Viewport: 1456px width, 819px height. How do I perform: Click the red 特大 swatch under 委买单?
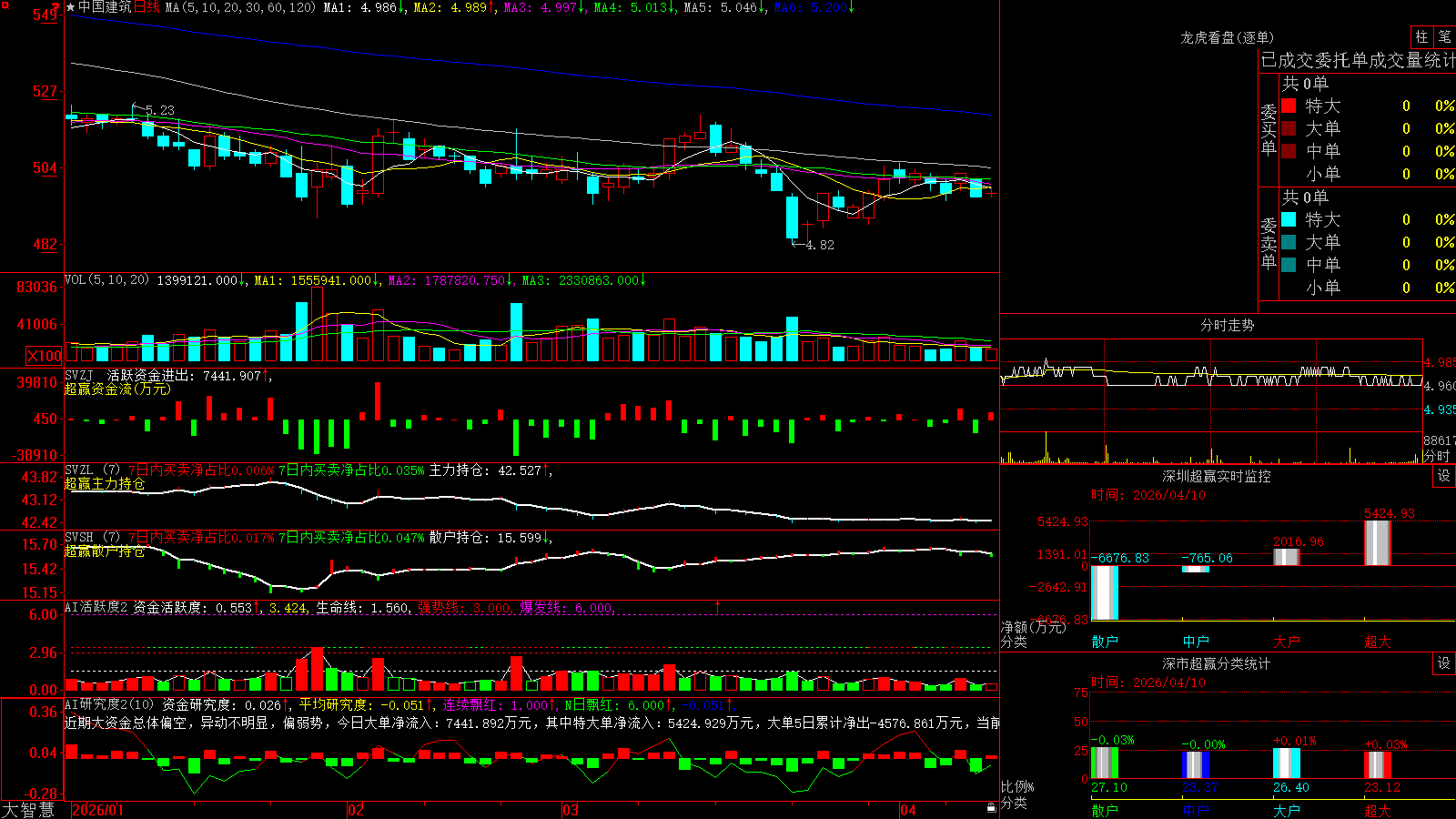(1289, 106)
